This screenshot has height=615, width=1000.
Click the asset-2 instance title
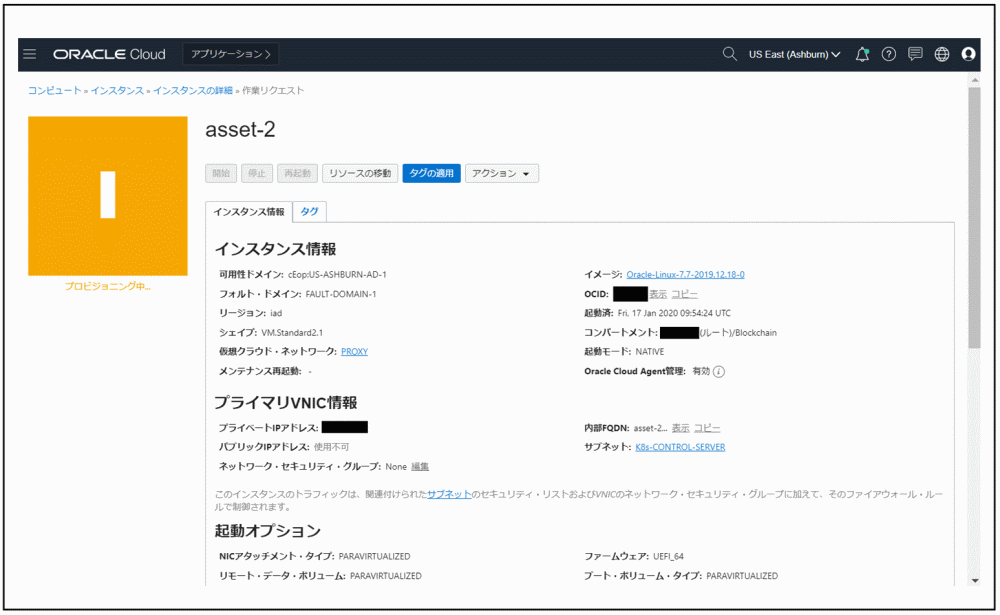(x=240, y=130)
